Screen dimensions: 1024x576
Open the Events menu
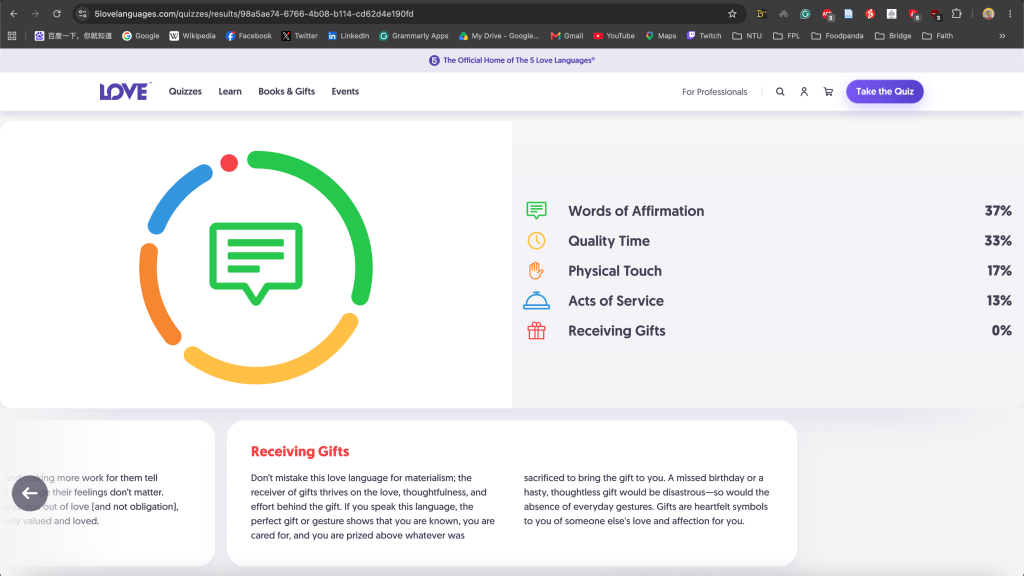(x=345, y=91)
